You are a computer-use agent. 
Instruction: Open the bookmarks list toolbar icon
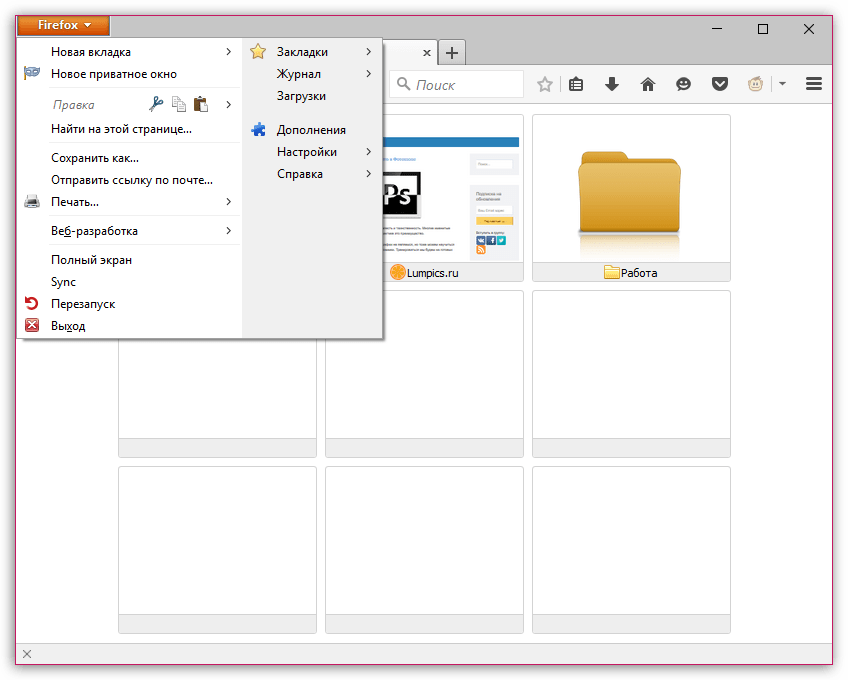click(x=576, y=85)
